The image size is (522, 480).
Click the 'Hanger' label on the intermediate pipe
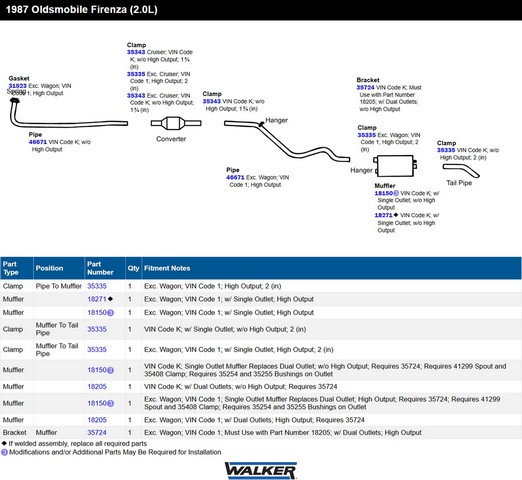click(x=276, y=120)
